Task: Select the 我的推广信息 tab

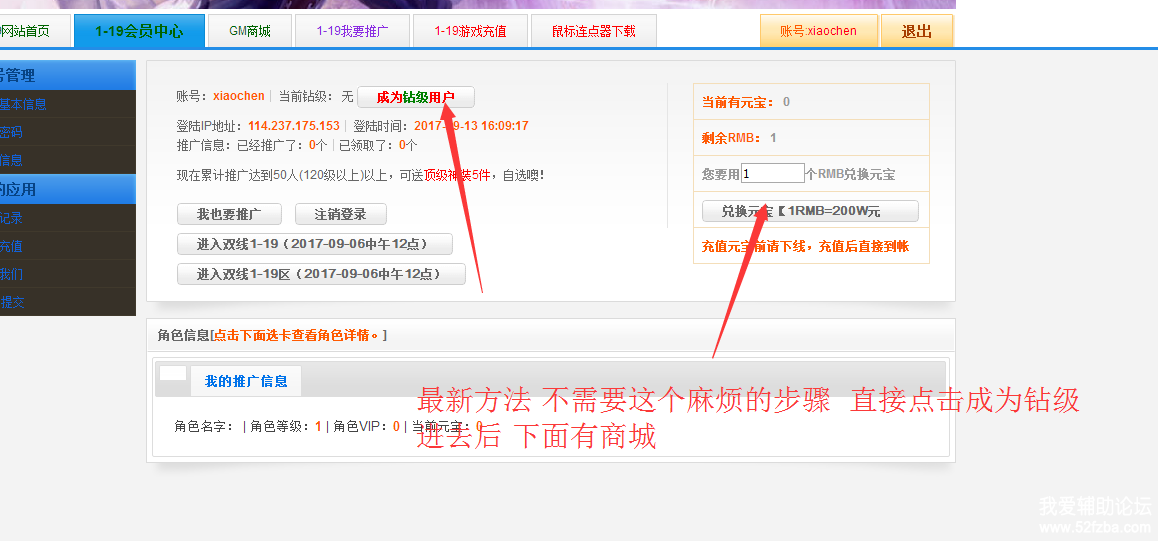Action: pyautogui.click(x=246, y=382)
